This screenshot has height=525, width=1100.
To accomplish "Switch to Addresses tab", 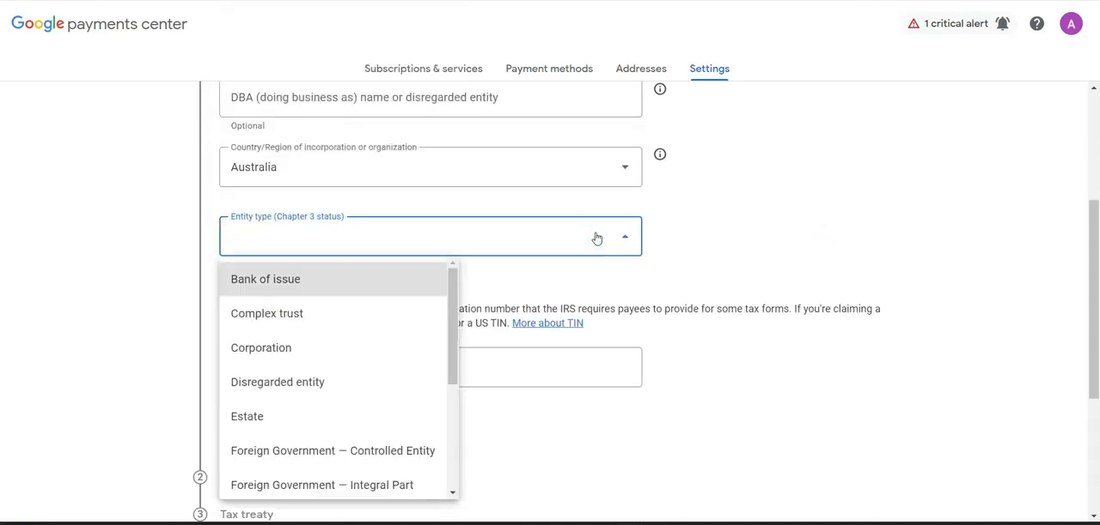I will pos(641,69).
